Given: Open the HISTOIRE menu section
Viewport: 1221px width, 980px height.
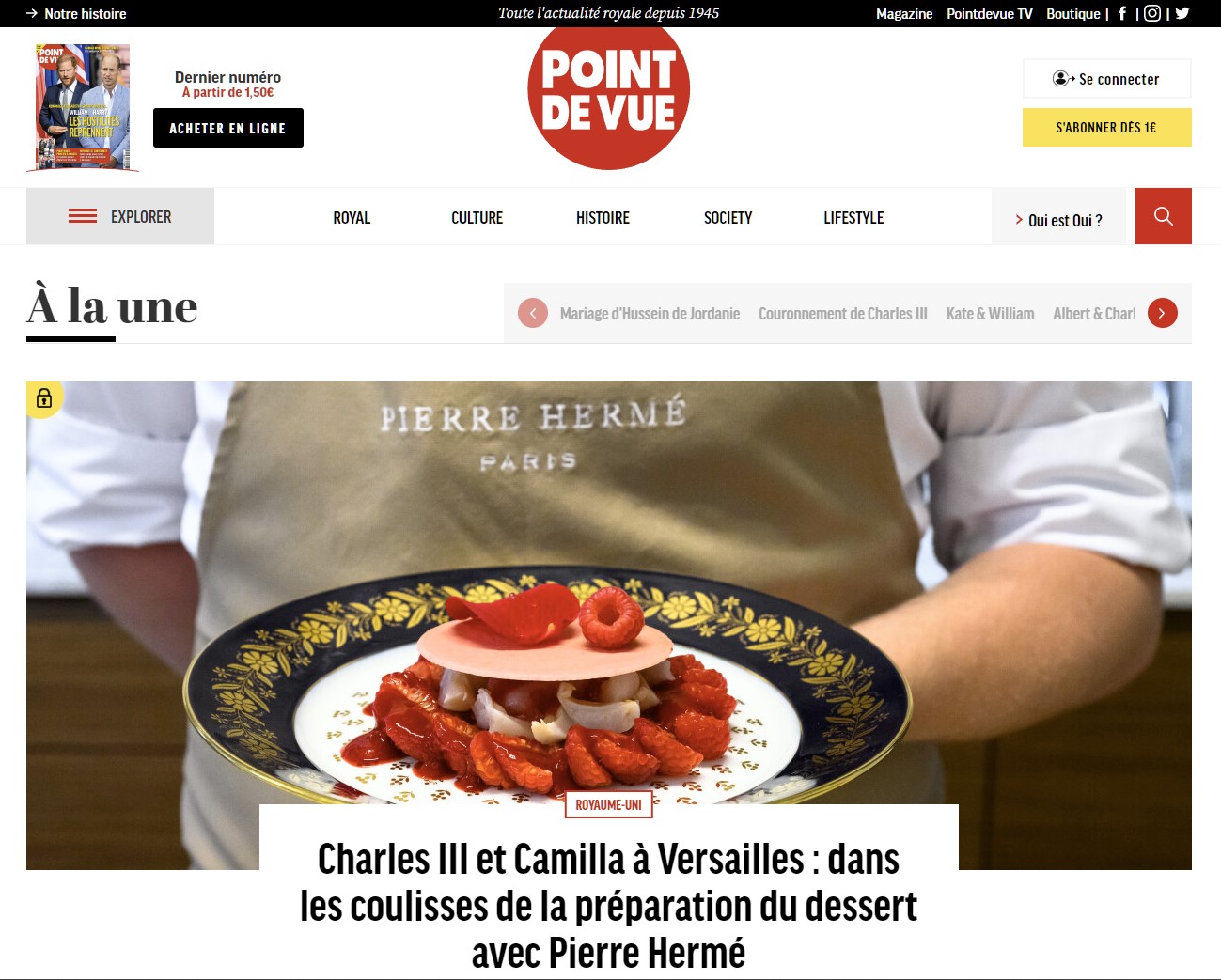Looking at the screenshot, I should 603,218.
